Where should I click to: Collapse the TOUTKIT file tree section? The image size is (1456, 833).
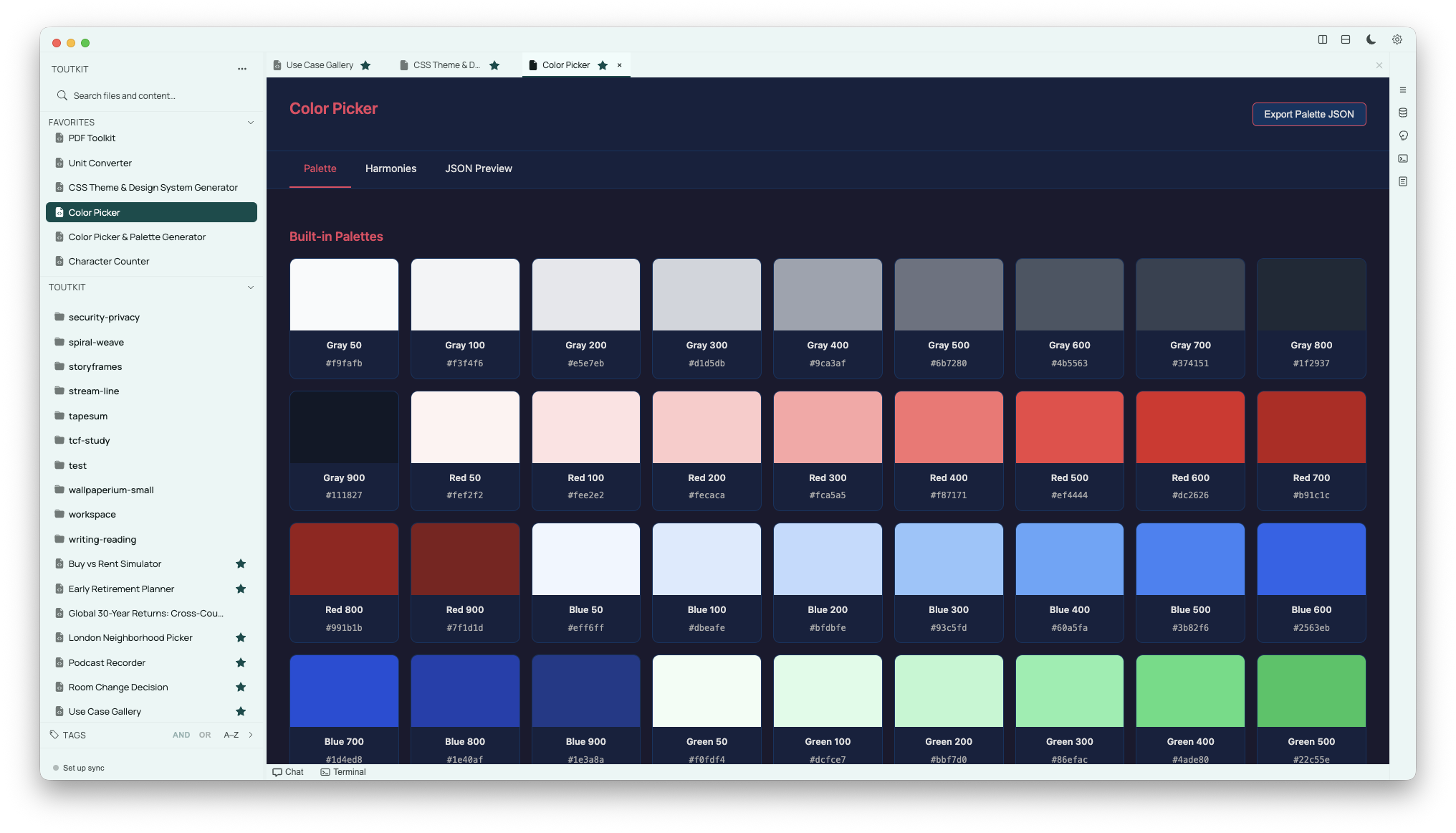click(251, 287)
